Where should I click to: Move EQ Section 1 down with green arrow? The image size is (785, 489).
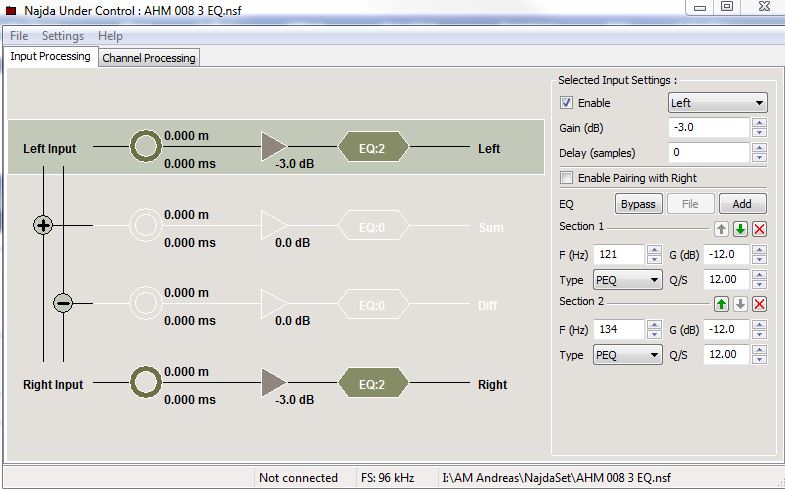(x=740, y=229)
